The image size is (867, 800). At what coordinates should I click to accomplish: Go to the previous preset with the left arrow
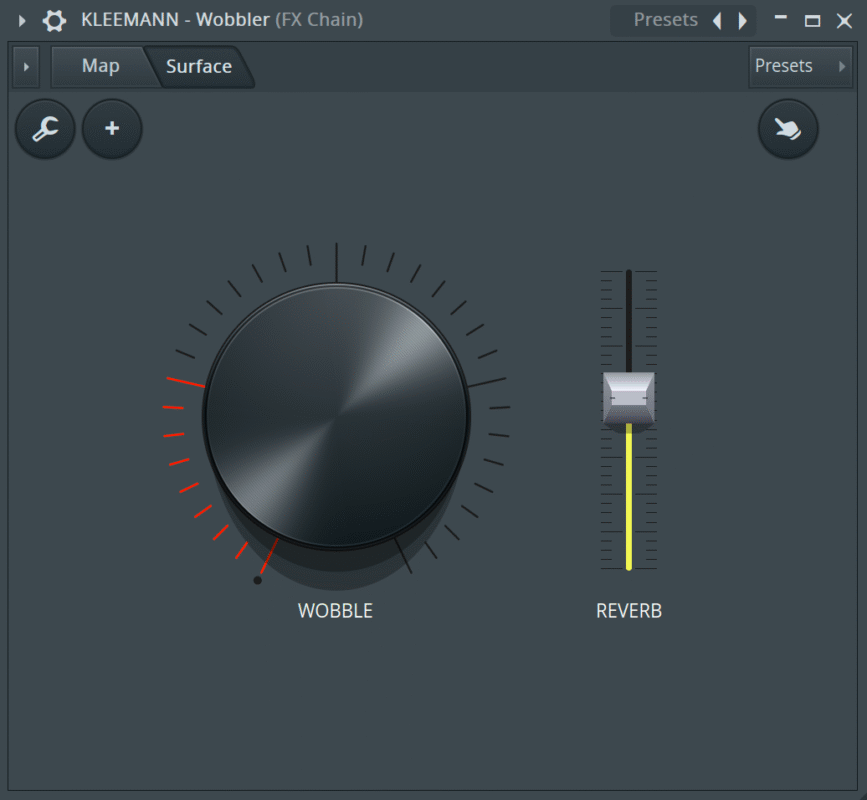[716, 20]
